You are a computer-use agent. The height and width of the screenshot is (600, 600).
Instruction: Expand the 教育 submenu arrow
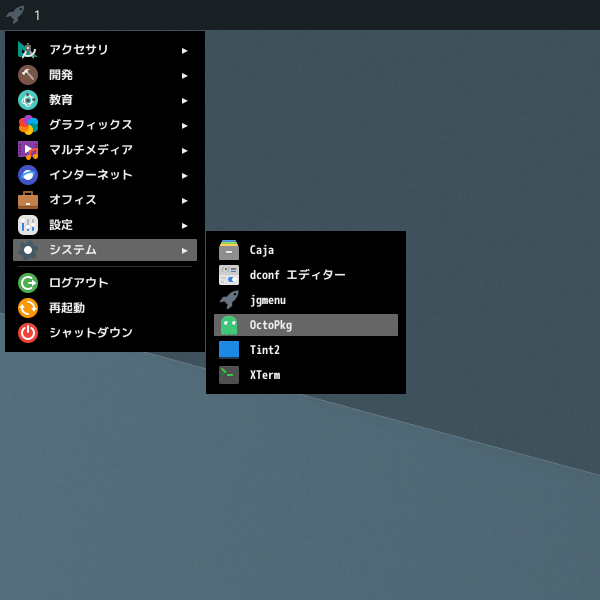pos(184,101)
